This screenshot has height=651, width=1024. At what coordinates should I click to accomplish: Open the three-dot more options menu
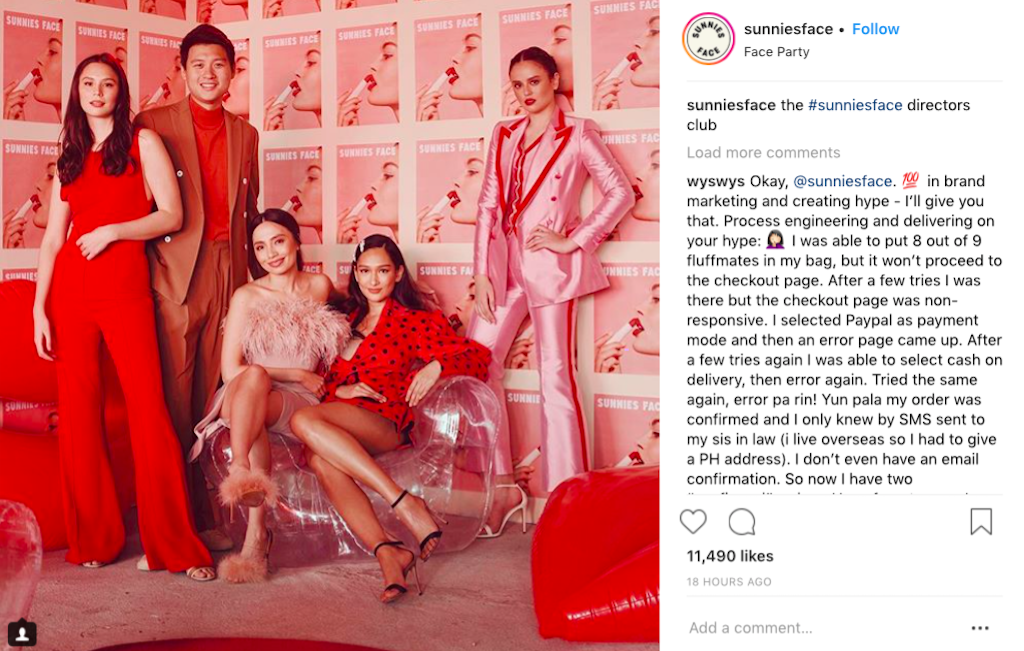click(980, 628)
